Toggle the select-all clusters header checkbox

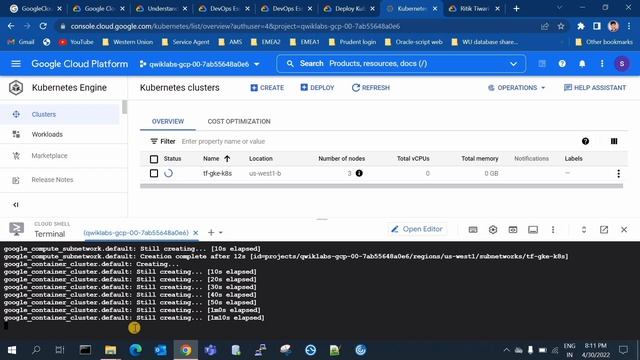click(154, 159)
